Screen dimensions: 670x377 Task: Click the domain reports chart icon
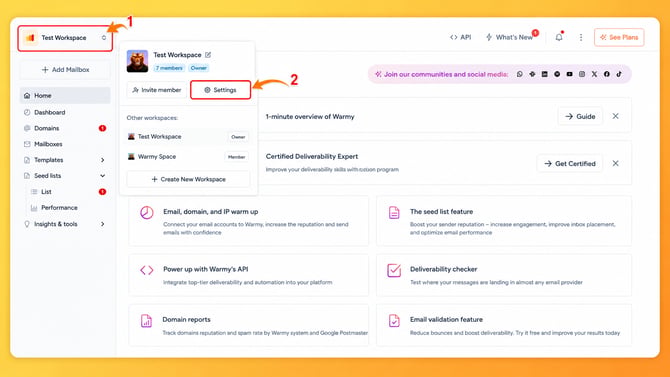pos(146,321)
